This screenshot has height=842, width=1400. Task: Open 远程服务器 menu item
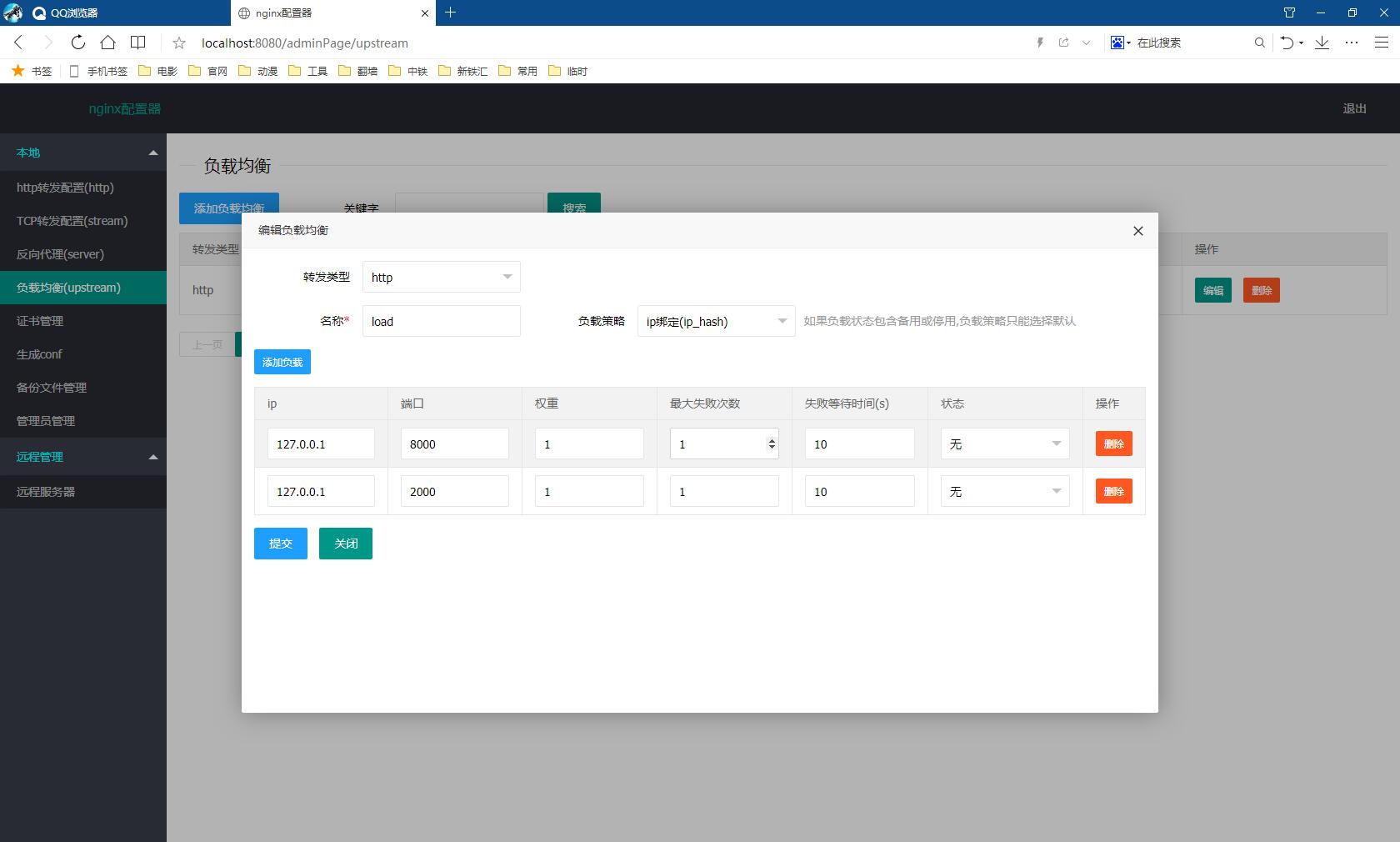83,492
